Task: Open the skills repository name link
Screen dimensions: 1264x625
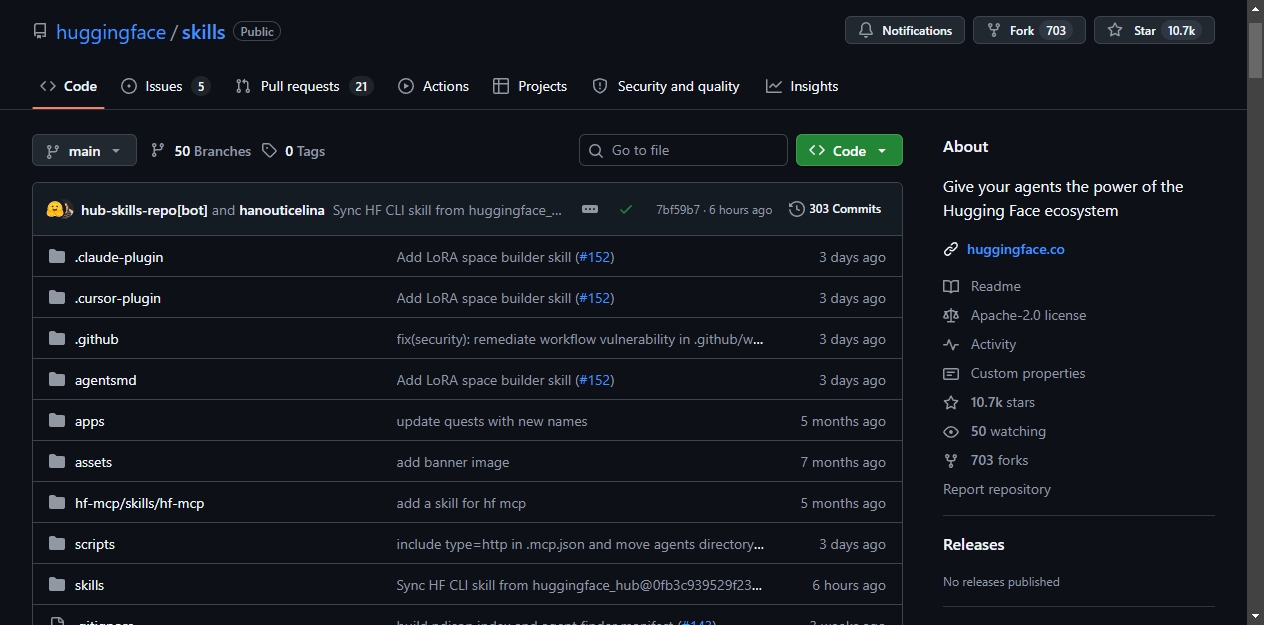Action: [x=203, y=32]
